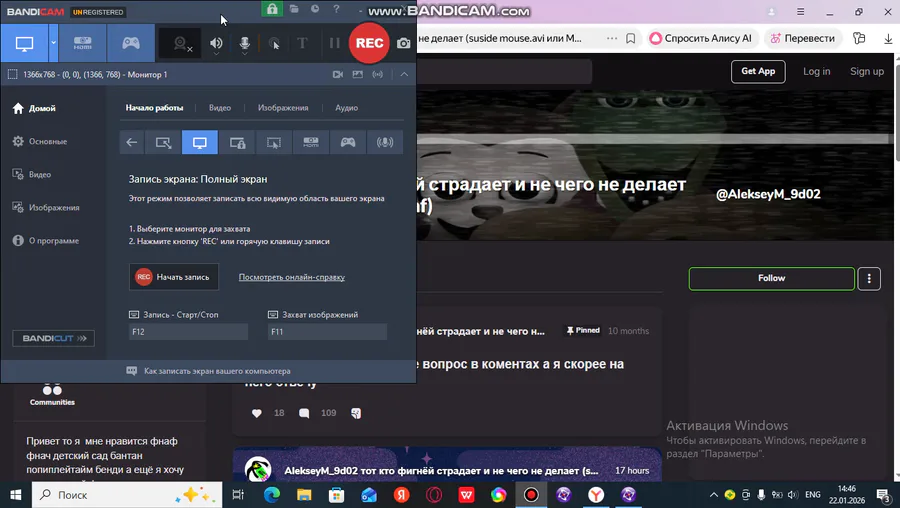This screenshot has width=900, height=508.
Task: Click Sign up on the webpage
Action: click(x=867, y=71)
